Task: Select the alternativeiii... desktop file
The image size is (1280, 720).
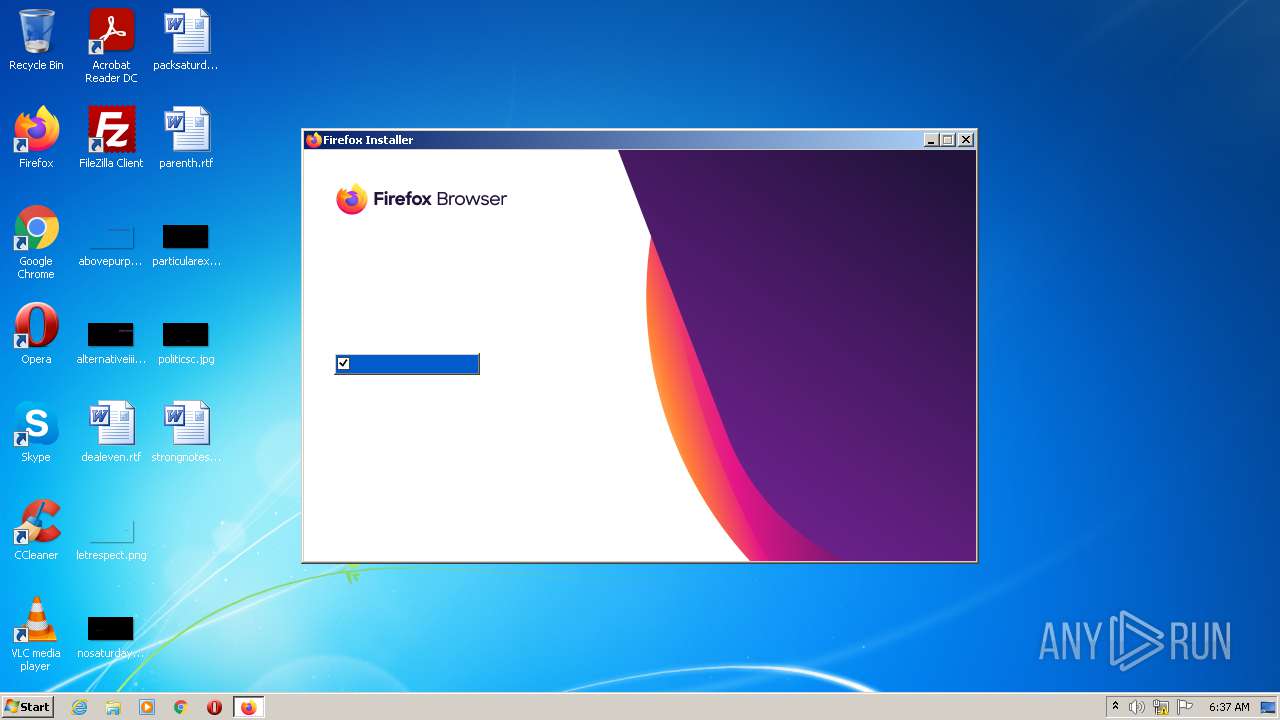Action: pos(111,343)
